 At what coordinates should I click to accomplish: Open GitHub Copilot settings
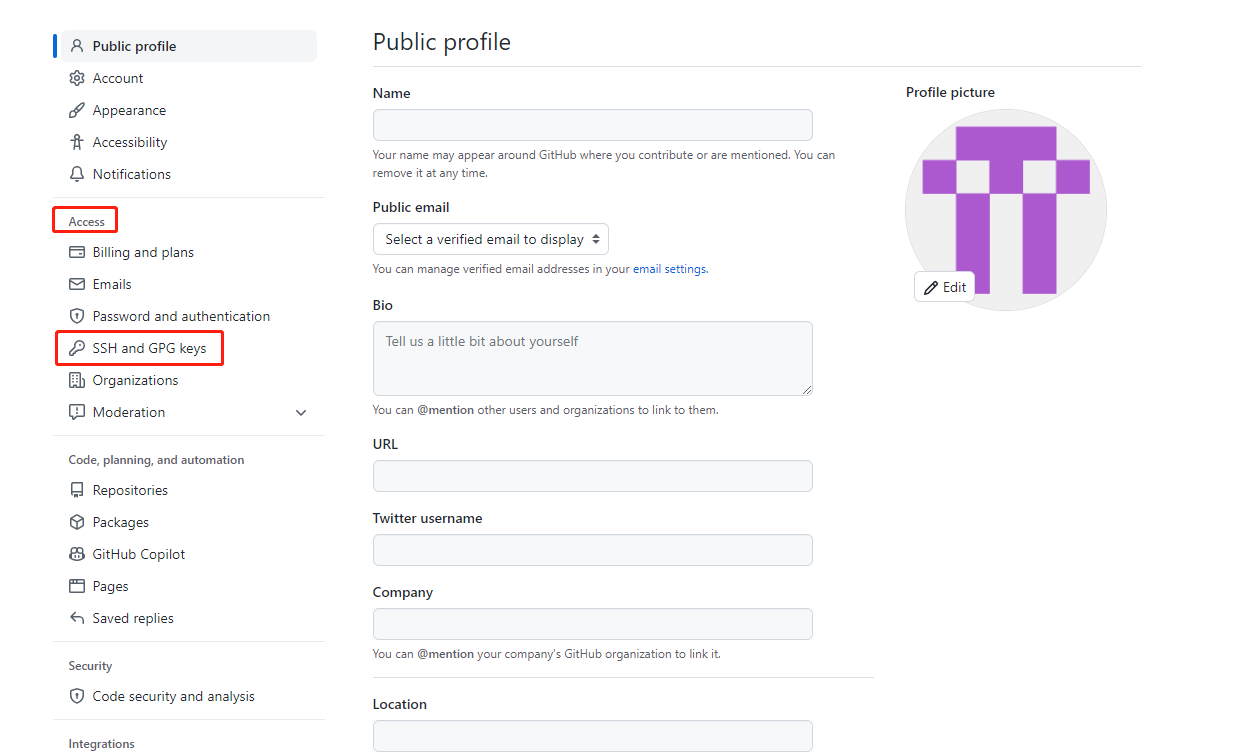pos(139,554)
